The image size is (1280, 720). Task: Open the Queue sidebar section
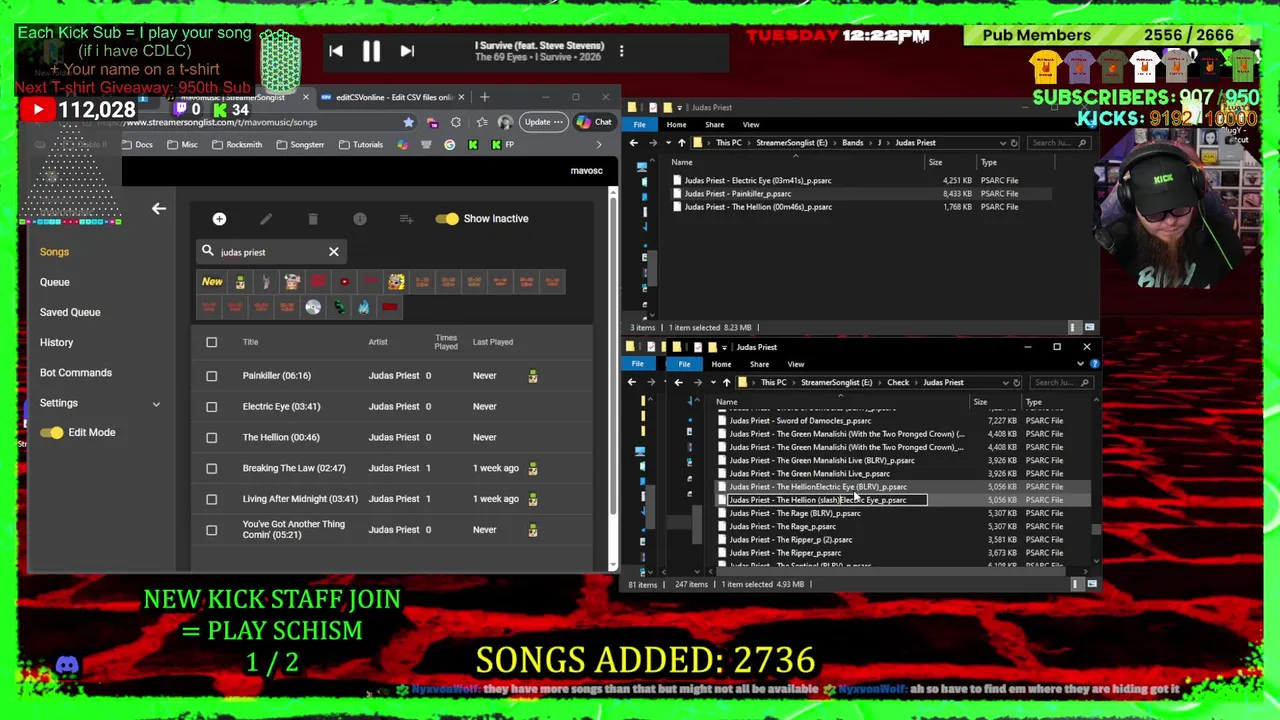coord(55,282)
